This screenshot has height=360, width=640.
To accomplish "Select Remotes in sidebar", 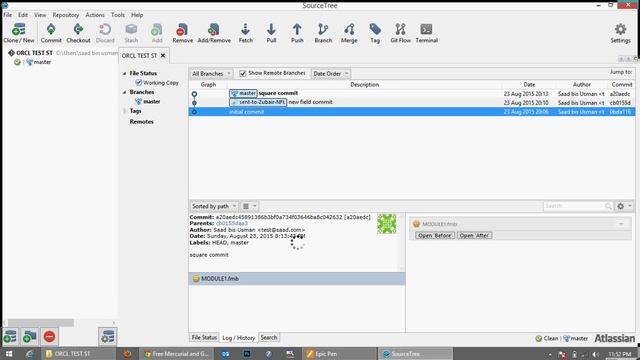I will tap(141, 122).
